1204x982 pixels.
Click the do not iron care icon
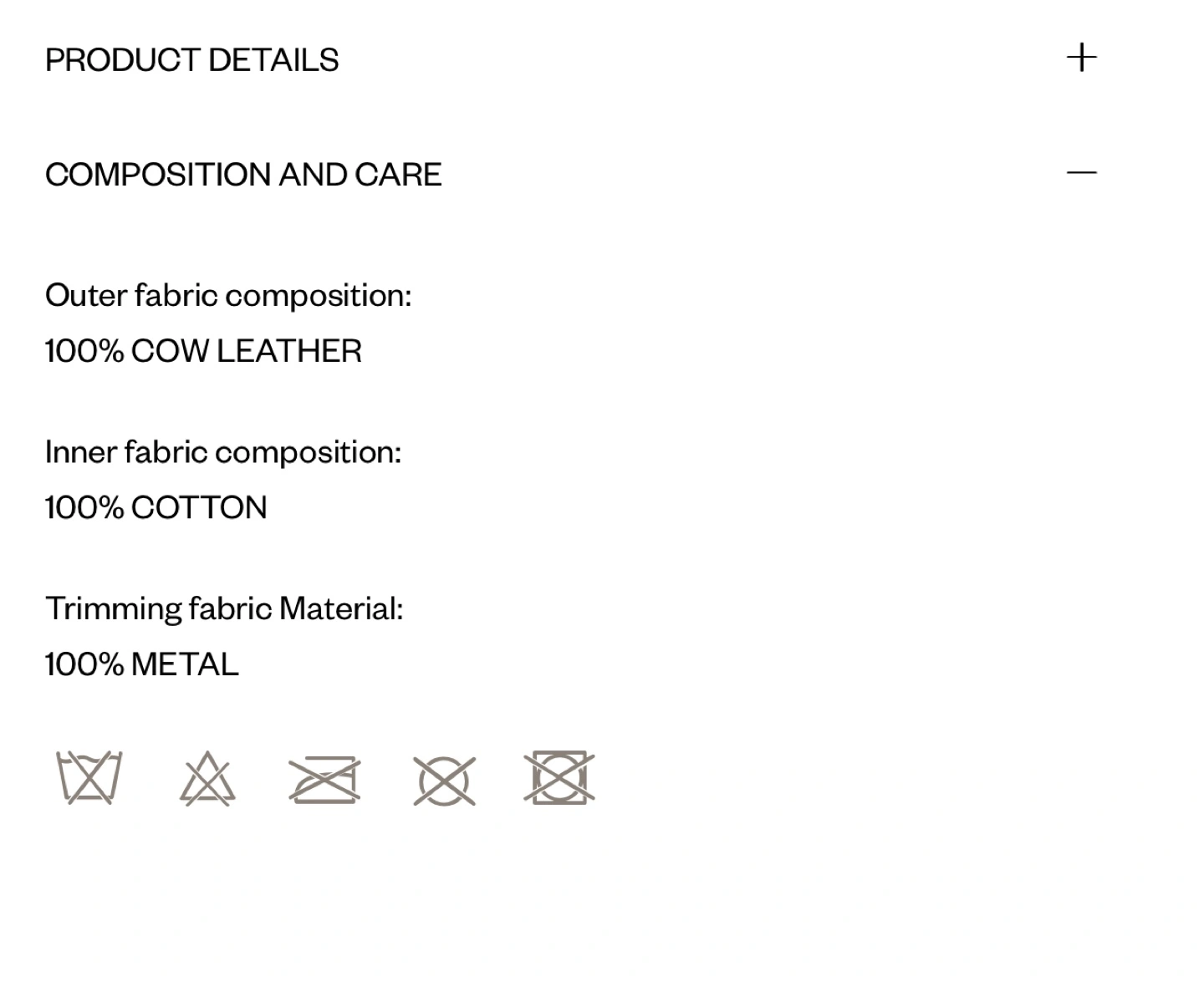(x=324, y=780)
